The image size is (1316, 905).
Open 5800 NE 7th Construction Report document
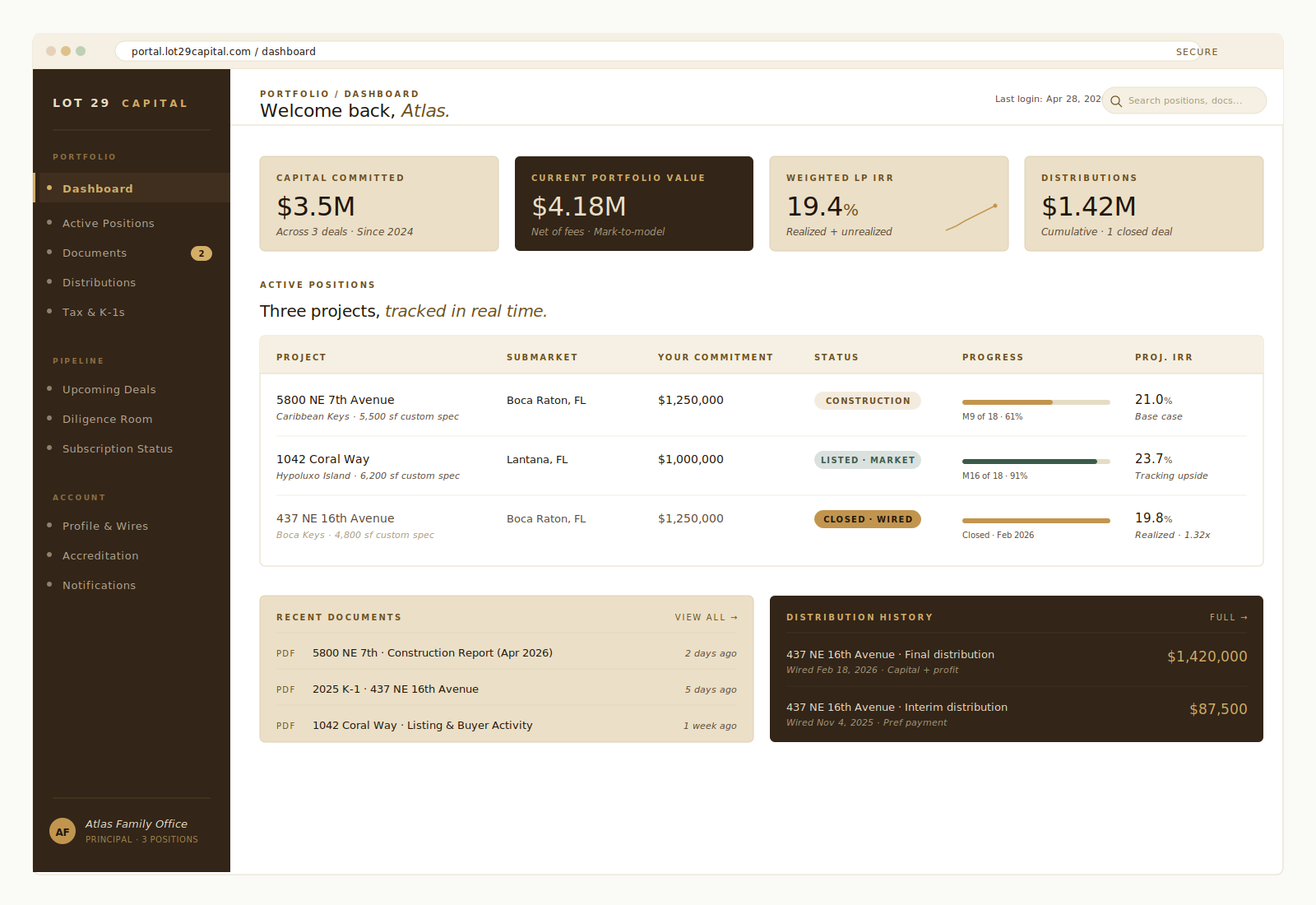[507, 652]
